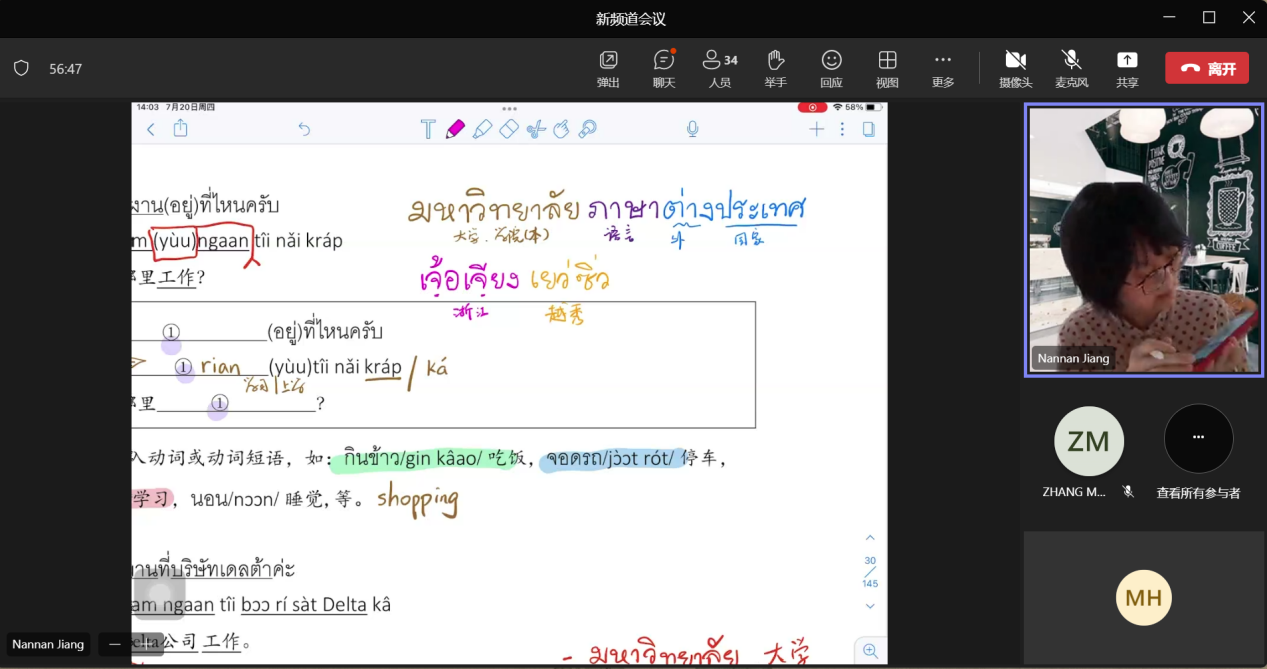Image resolution: width=1267 pixels, height=669 pixels.
Task: Open the 更多 more options menu
Action: pos(943,68)
